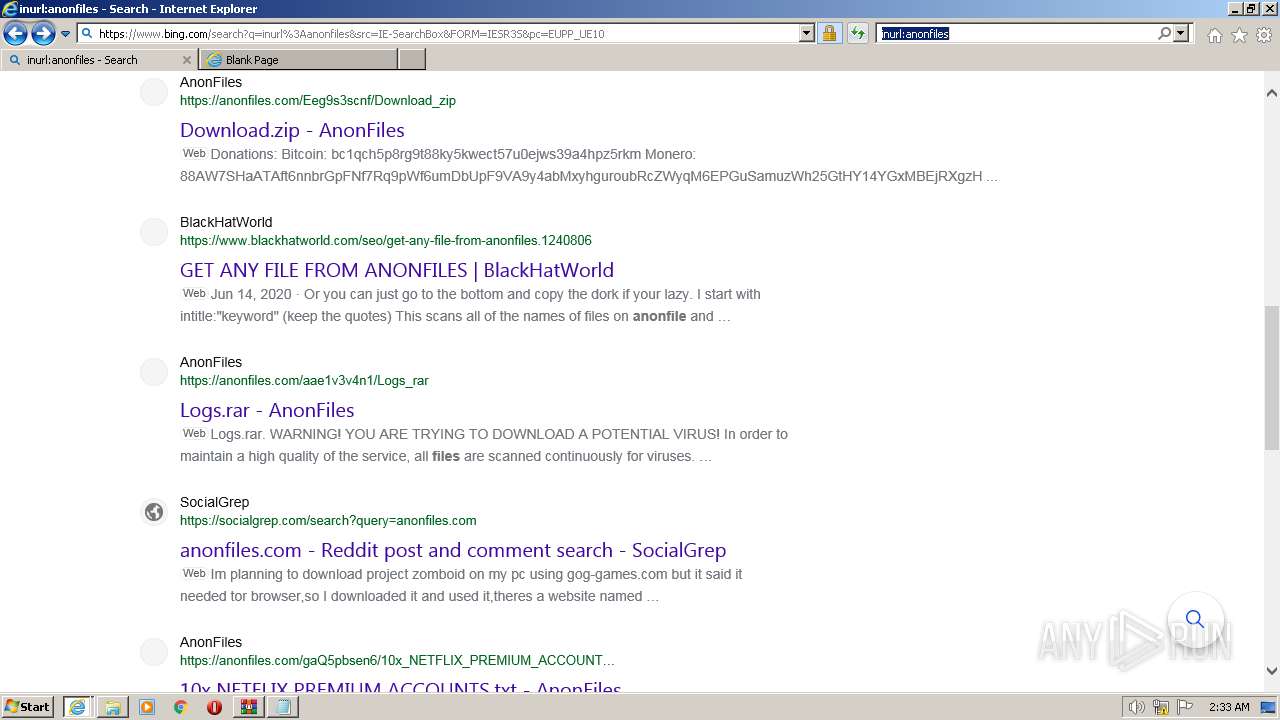Viewport: 1280px width, 720px height.
Task: Click the vertical scrollbar thumb
Action: [1272, 378]
